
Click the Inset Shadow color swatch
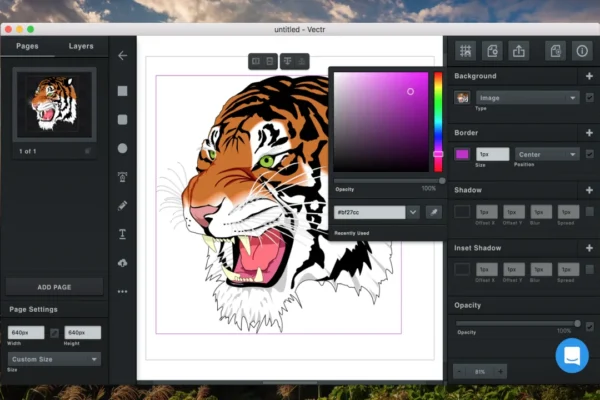click(462, 269)
